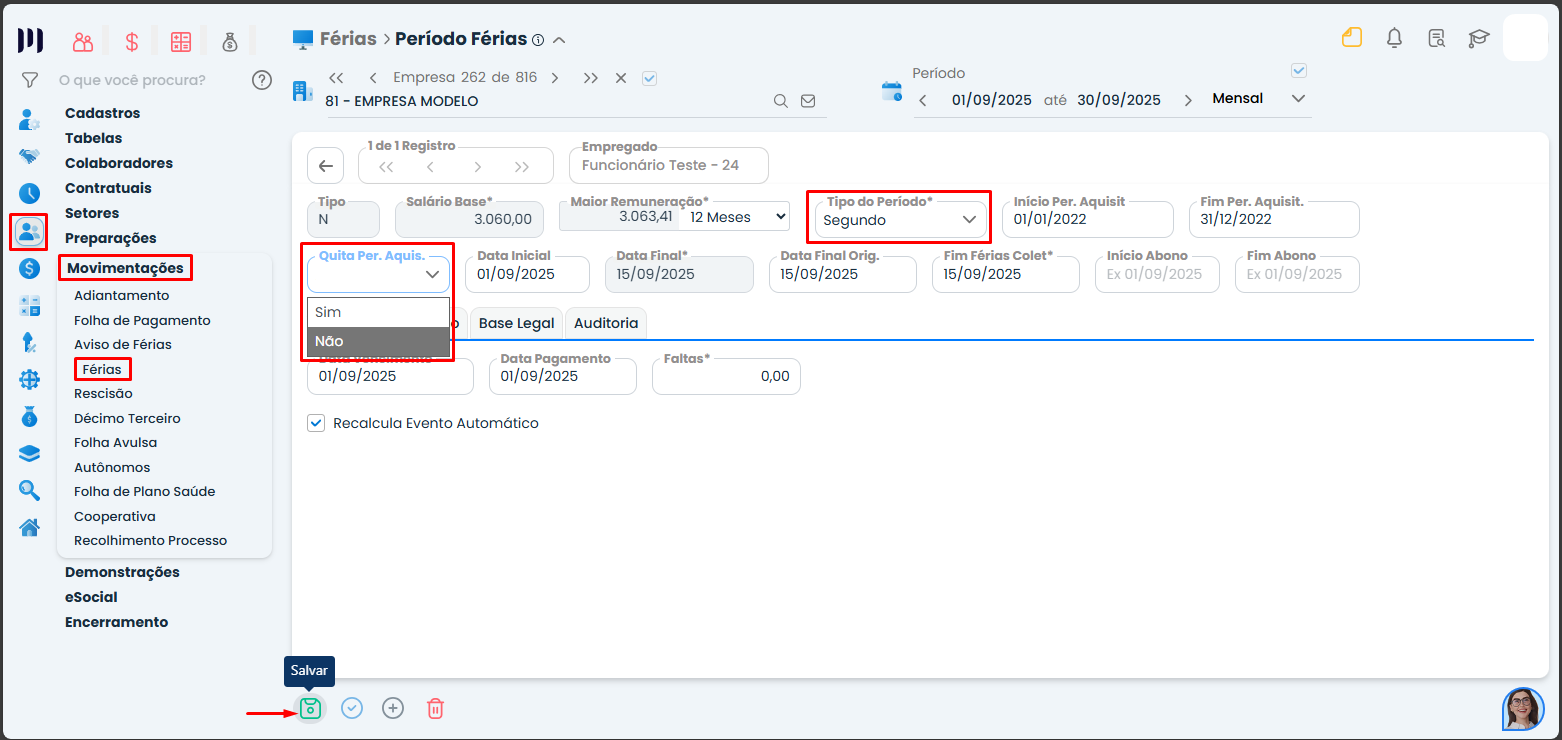Open the Rescisão submenu item
1562x740 pixels.
(103, 393)
